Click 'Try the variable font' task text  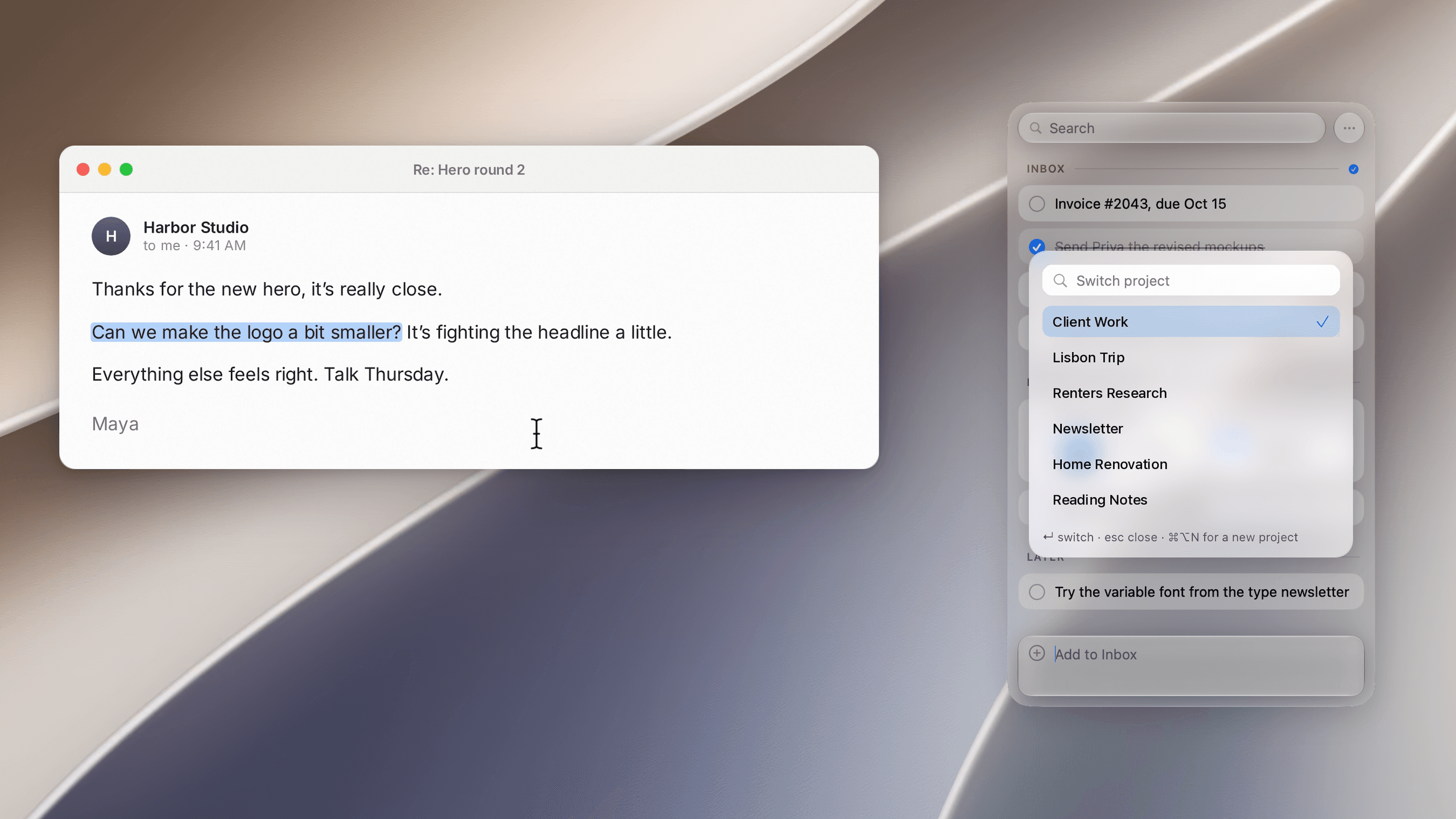(1201, 592)
